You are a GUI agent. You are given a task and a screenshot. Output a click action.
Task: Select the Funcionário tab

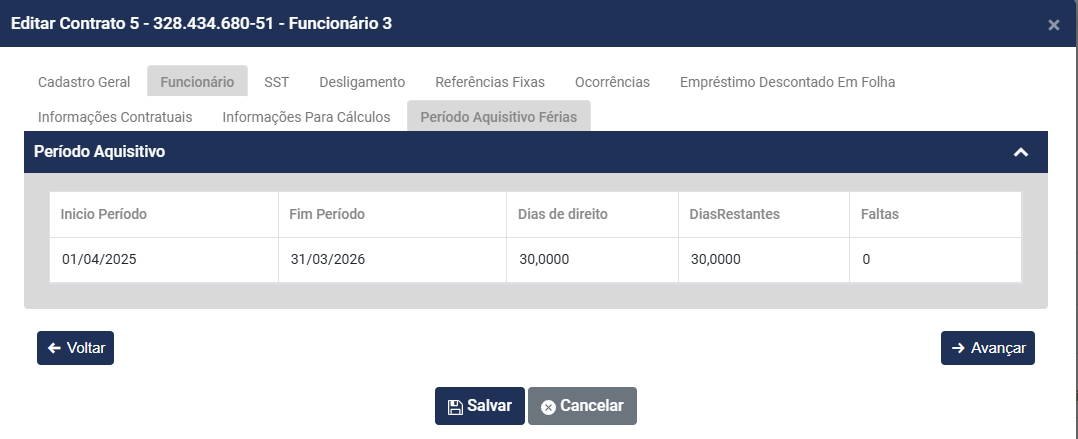coord(197,82)
